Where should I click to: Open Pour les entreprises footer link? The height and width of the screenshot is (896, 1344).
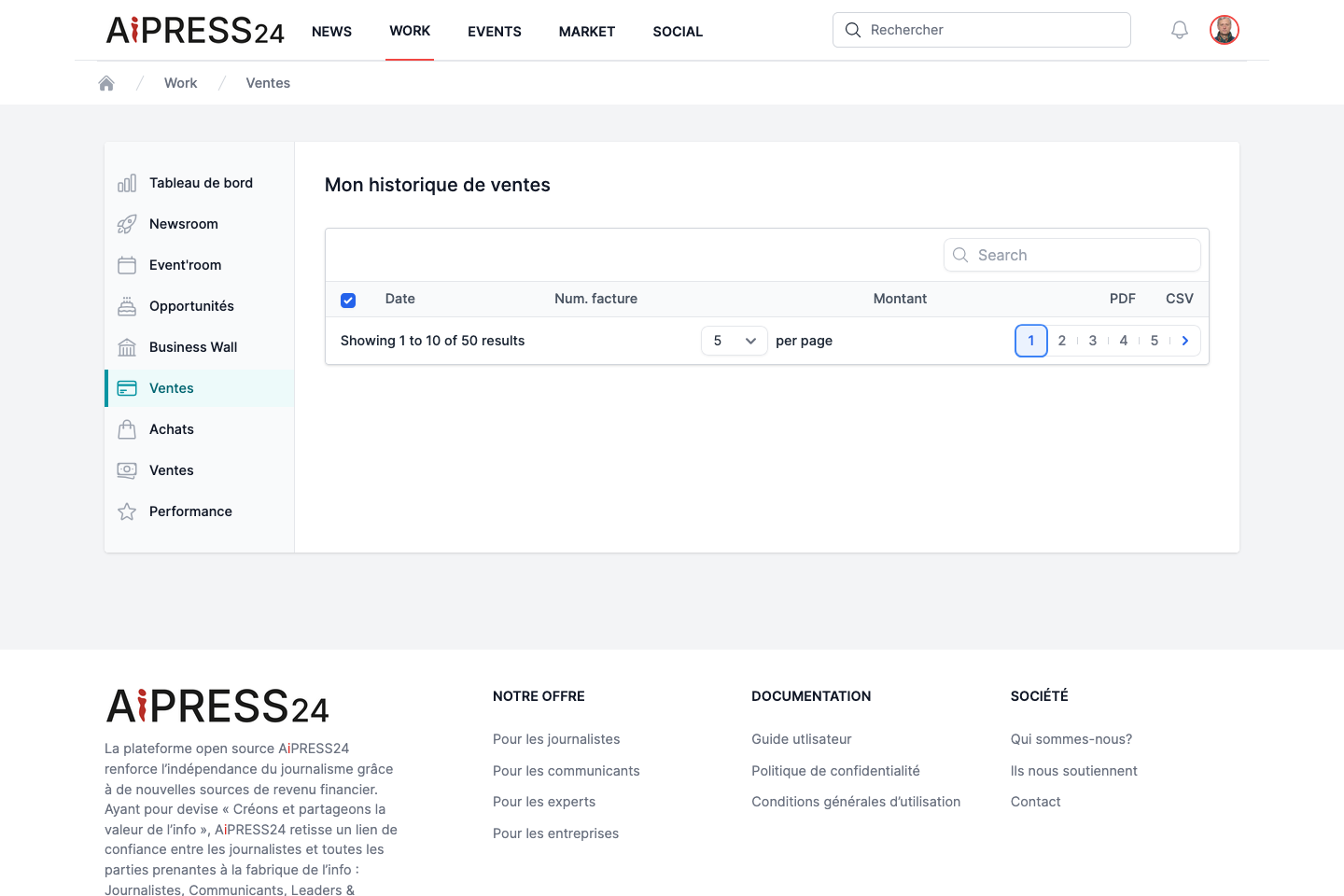pyautogui.click(x=555, y=833)
